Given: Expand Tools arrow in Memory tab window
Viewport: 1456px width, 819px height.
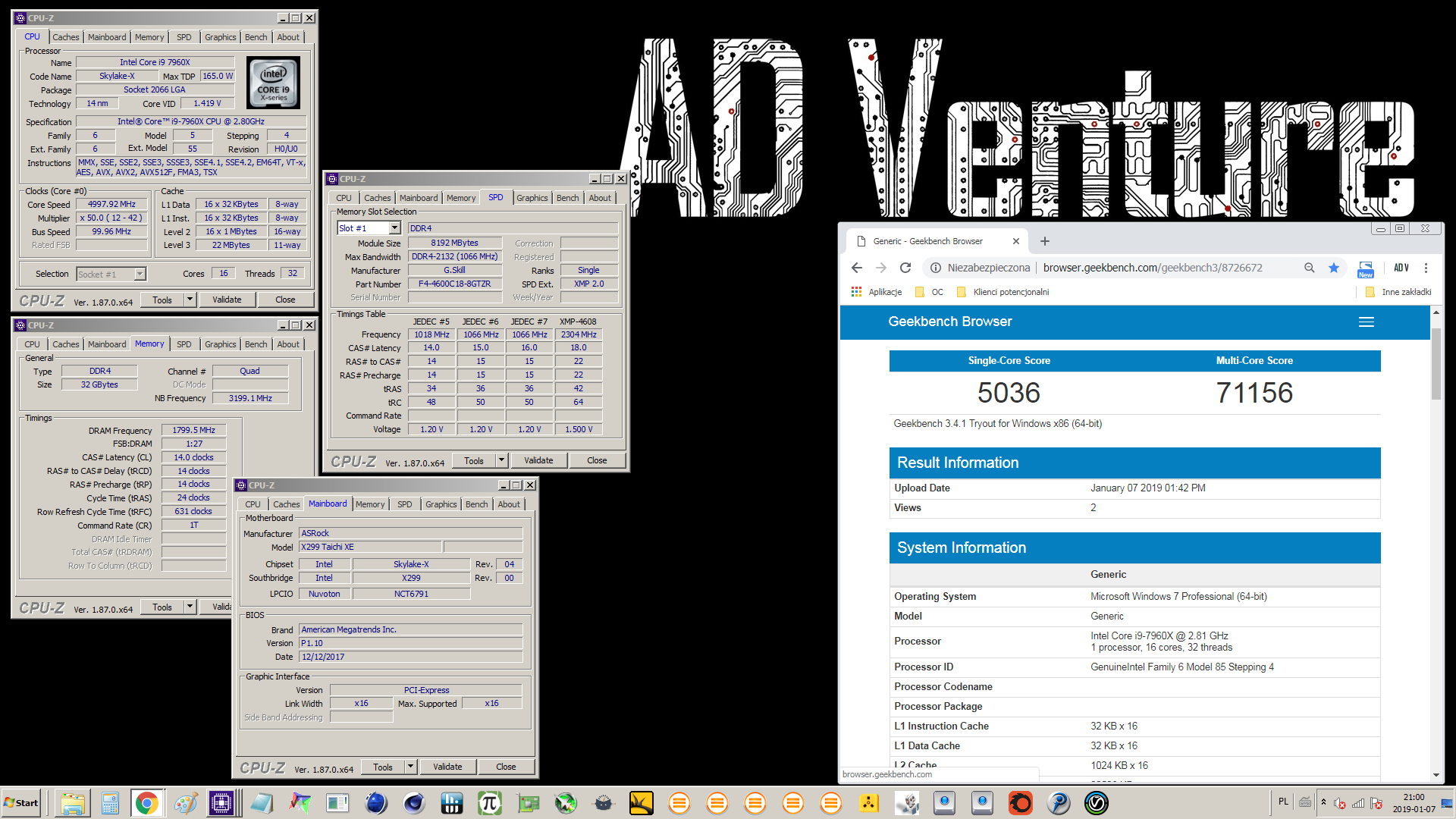Looking at the screenshot, I should tap(190, 607).
